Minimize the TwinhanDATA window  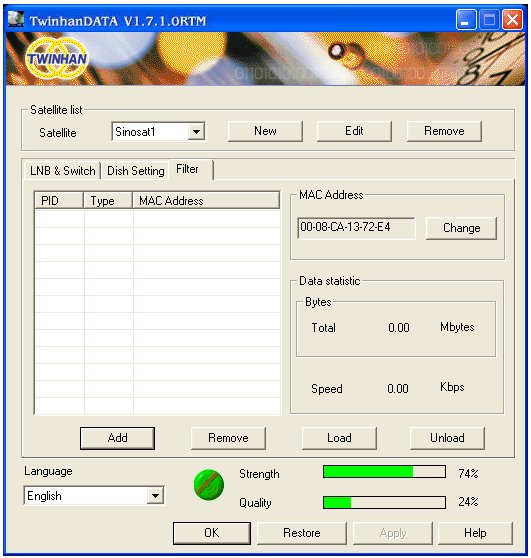[466, 20]
